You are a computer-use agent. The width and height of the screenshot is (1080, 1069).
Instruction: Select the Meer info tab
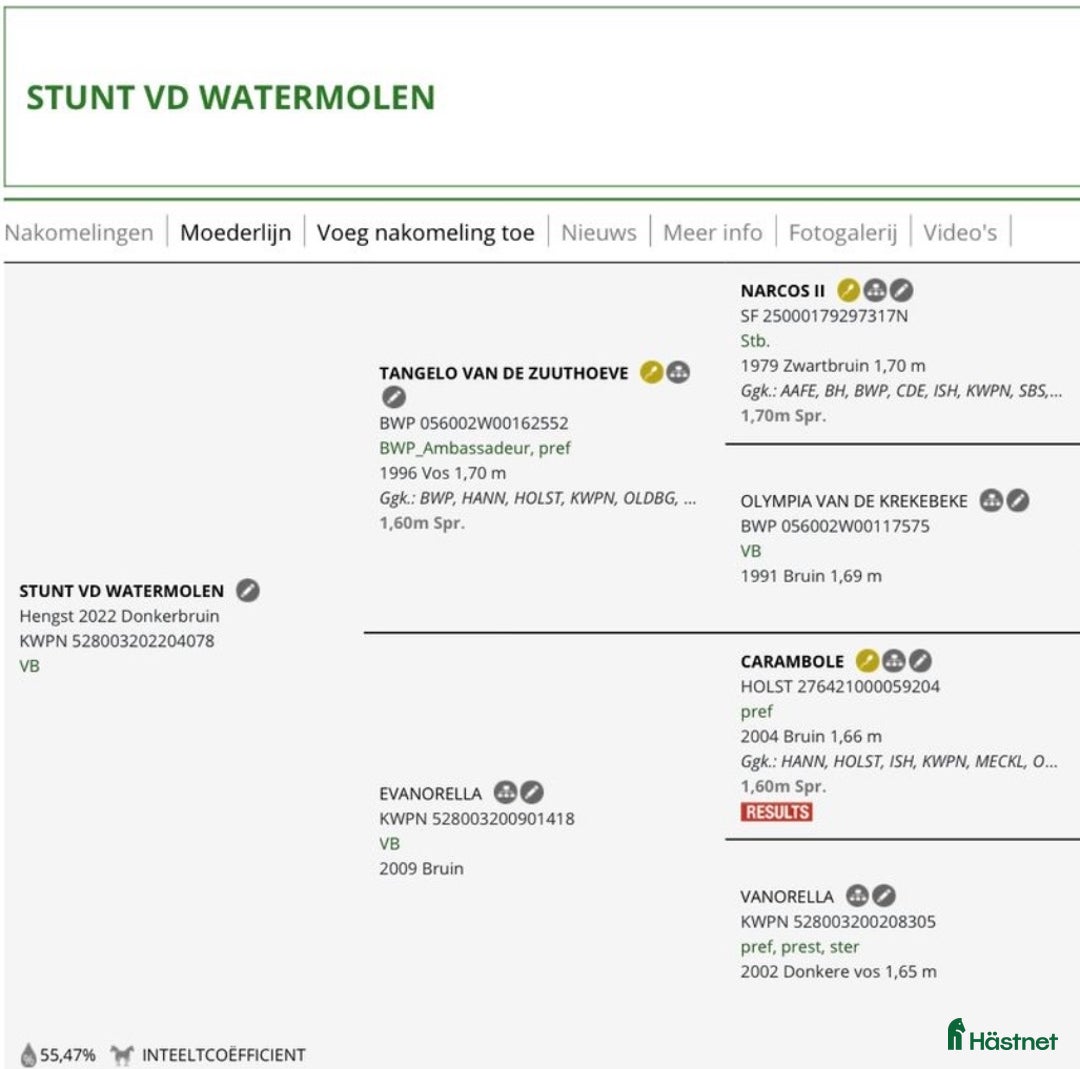tap(713, 232)
